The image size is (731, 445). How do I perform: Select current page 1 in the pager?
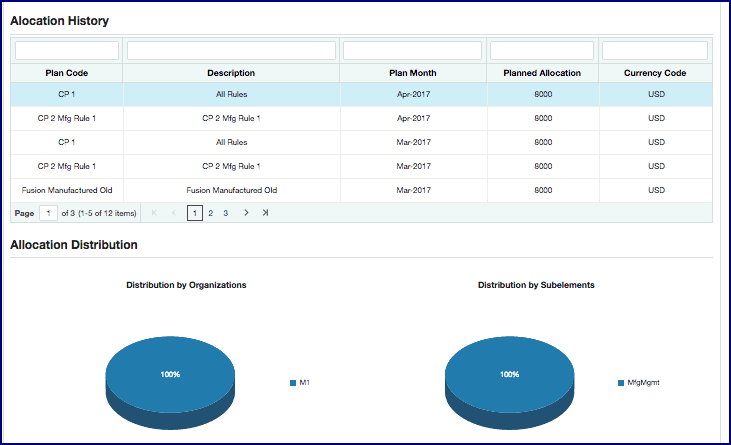point(195,213)
